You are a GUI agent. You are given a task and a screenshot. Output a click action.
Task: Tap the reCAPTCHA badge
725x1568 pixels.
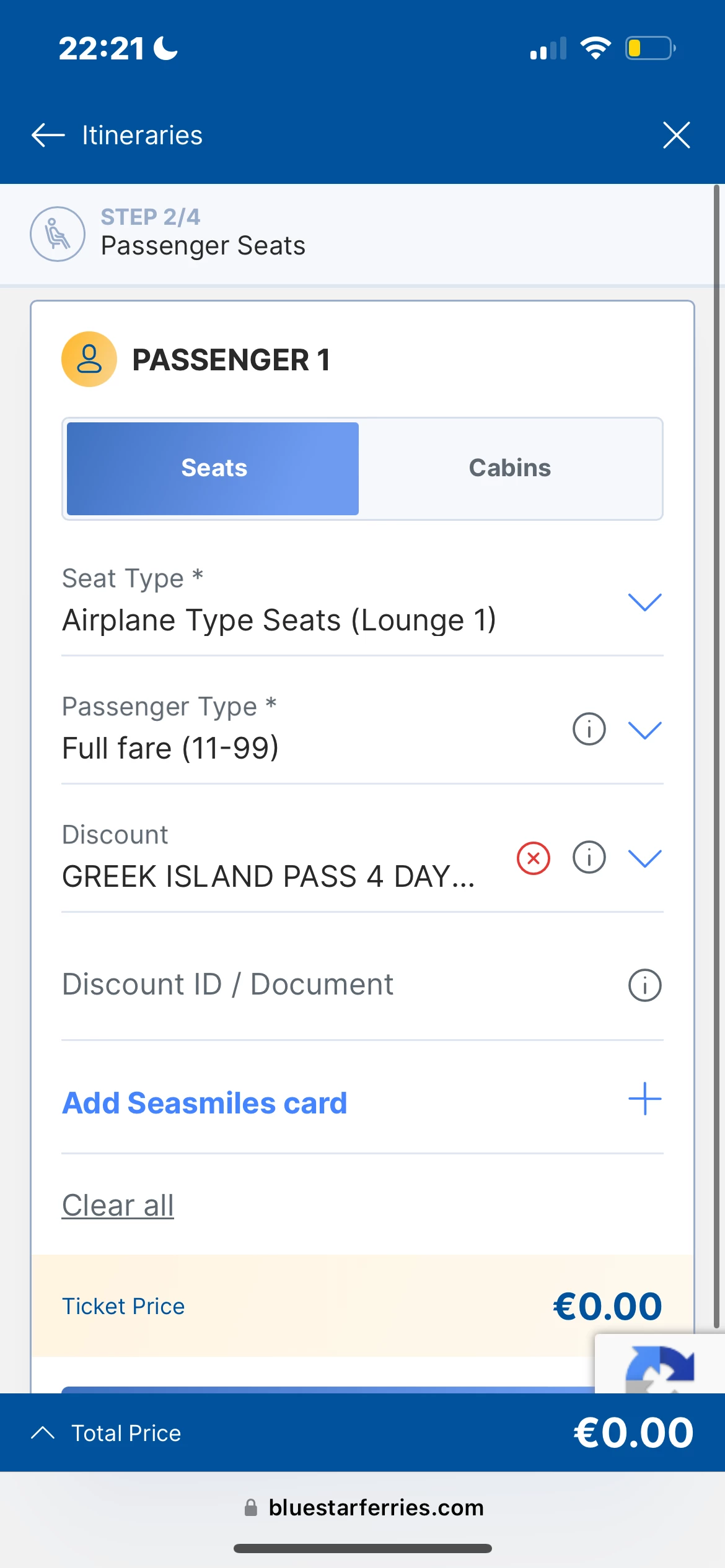660,1365
